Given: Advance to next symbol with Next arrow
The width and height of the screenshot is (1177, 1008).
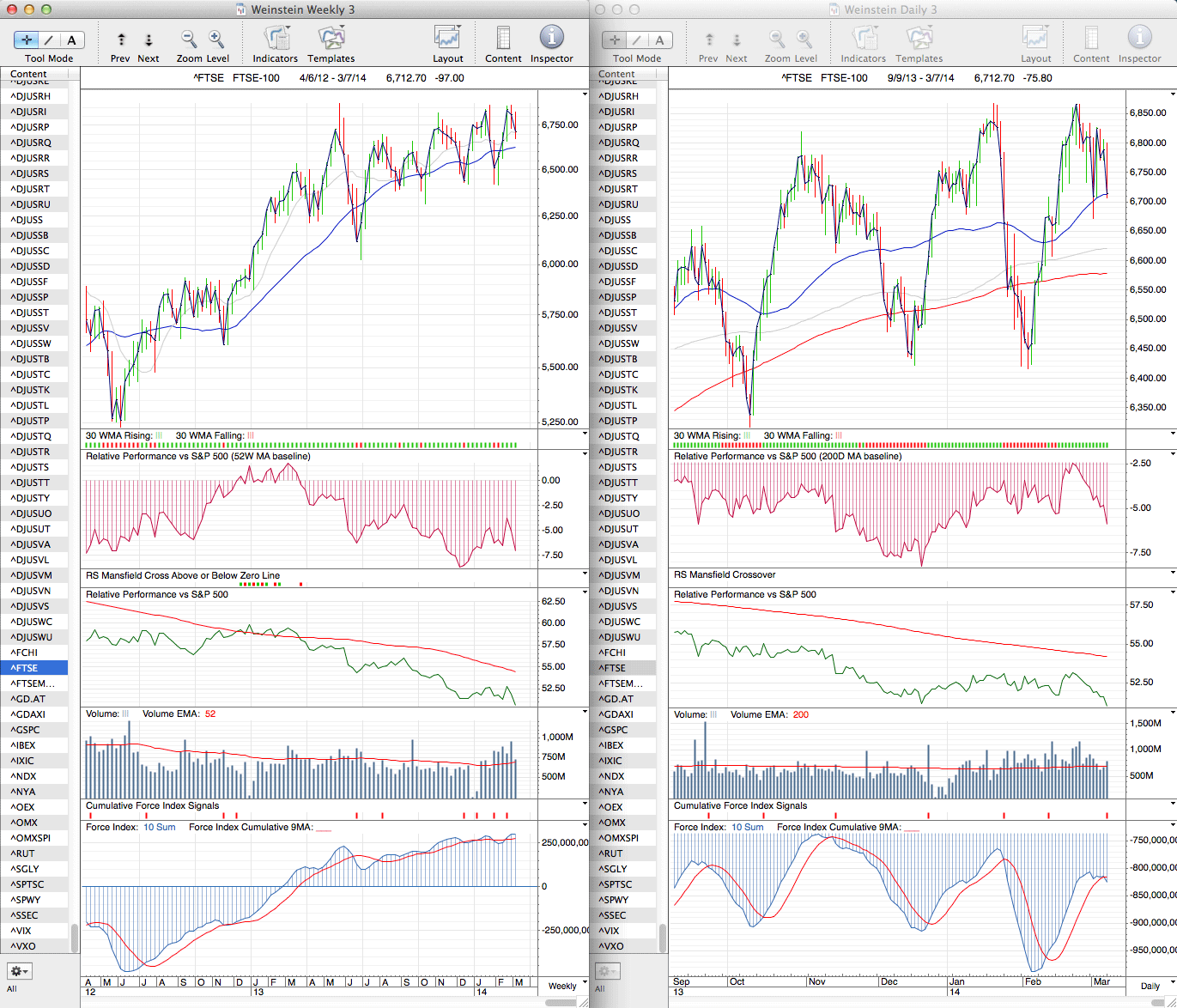Looking at the screenshot, I should click(x=149, y=39).
